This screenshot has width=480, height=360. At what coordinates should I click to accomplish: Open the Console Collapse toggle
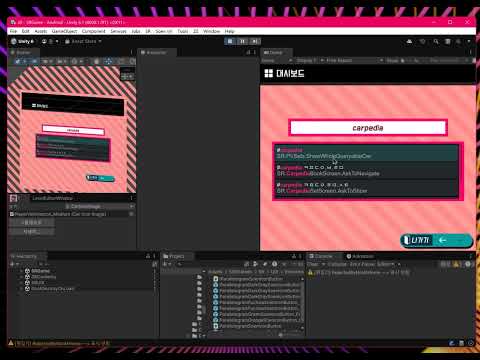[x=337, y=264]
